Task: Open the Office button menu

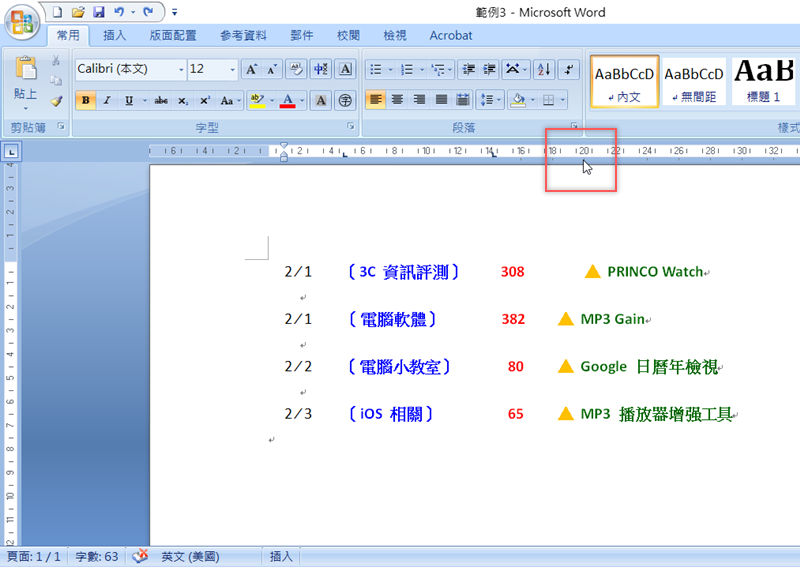Action: (22, 22)
